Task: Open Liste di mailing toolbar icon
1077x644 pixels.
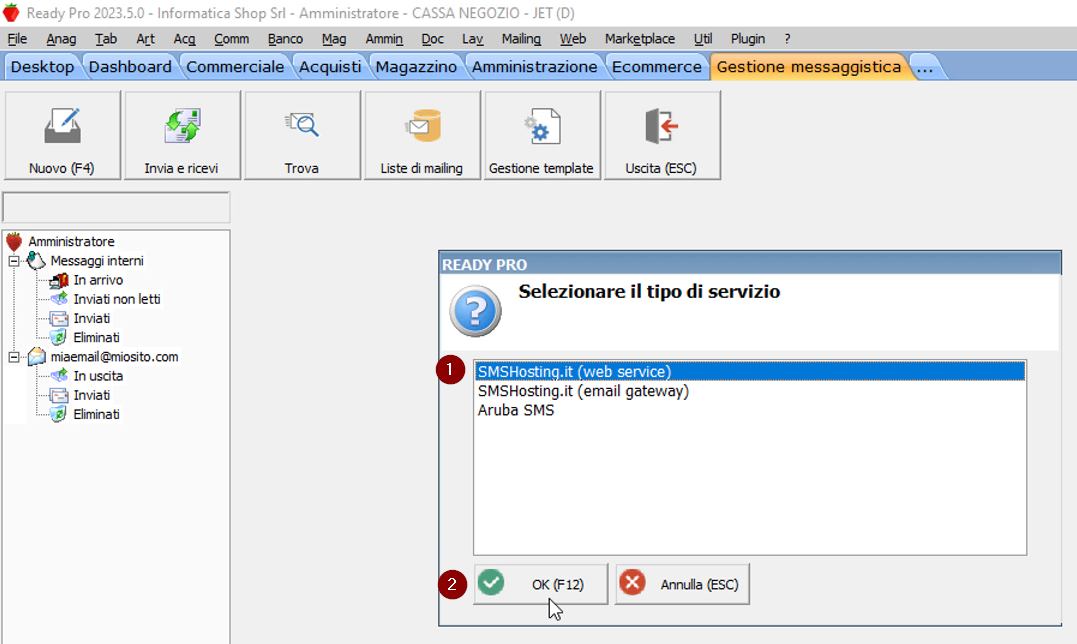Action: click(422, 126)
